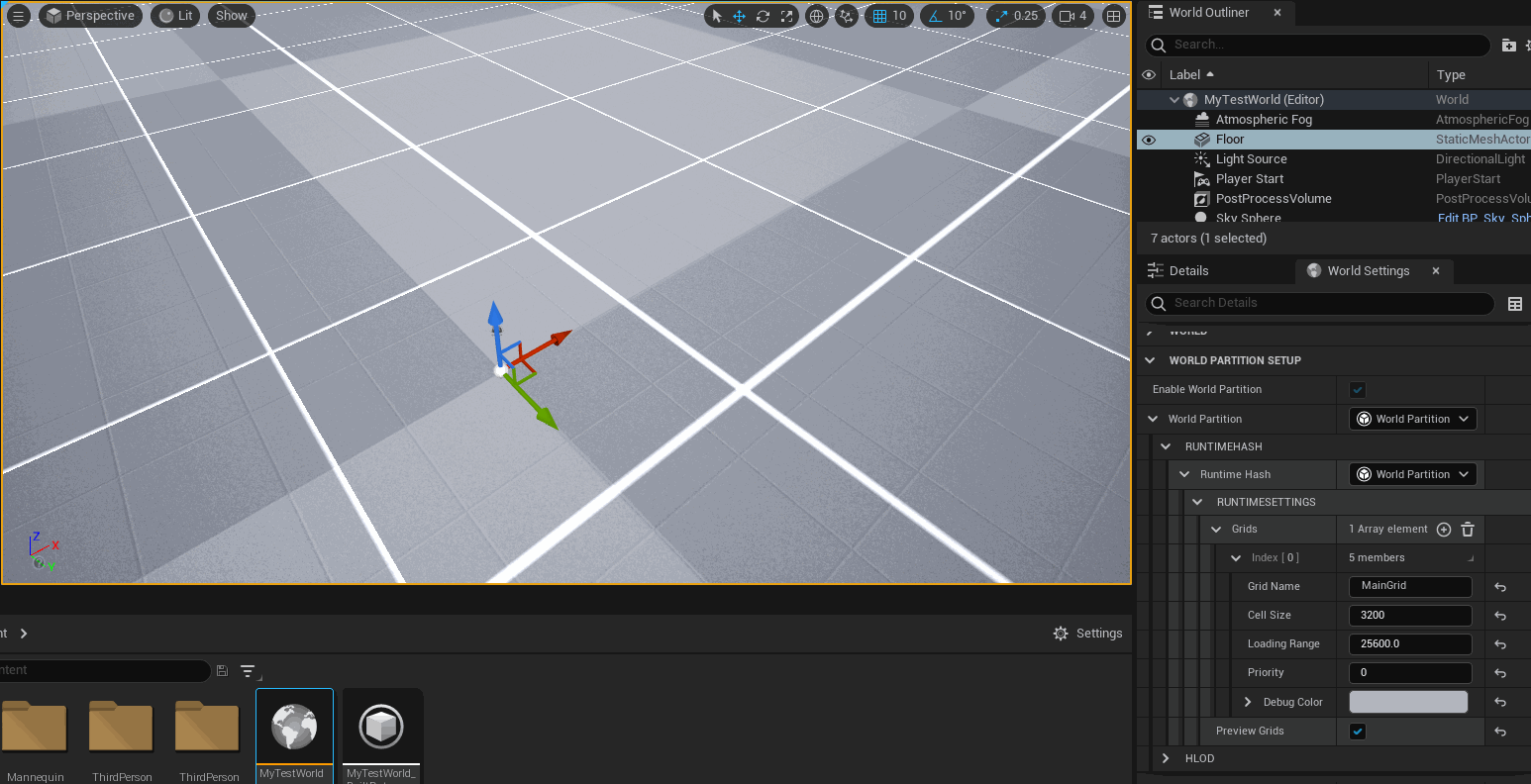Image resolution: width=1531 pixels, height=784 pixels.
Task: Reset Loading Range to default
Action: [1500, 644]
